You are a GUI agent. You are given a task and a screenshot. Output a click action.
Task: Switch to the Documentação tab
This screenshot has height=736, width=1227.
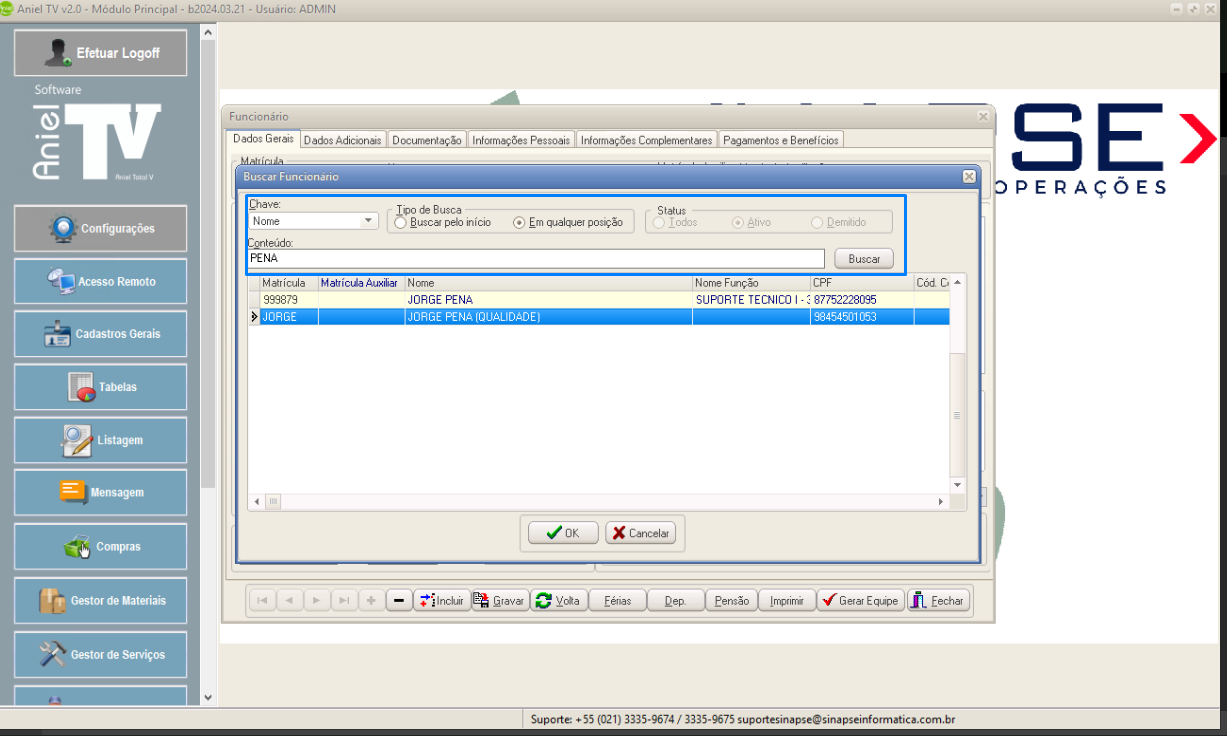[426, 141]
